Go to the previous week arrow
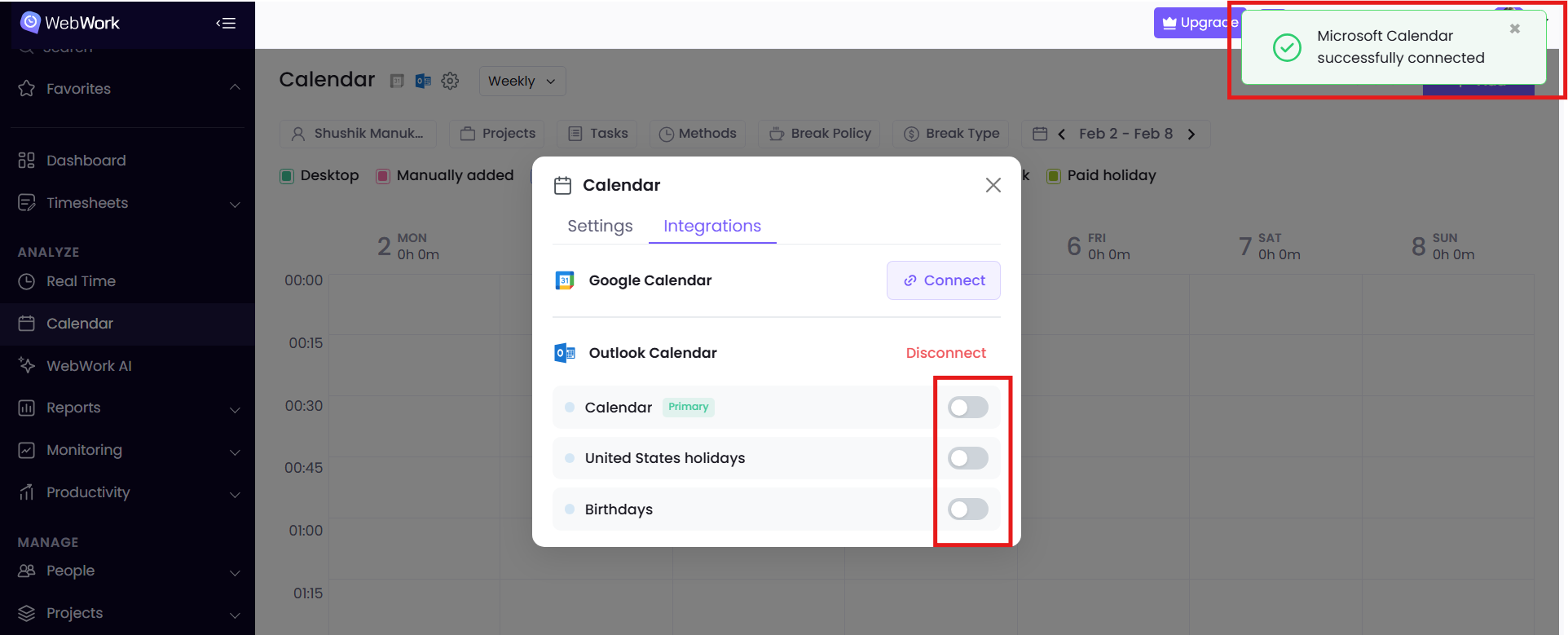Image resolution: width=1568 pixels, height=635 pixels. pyautogui.click(x=1062, y=134)
